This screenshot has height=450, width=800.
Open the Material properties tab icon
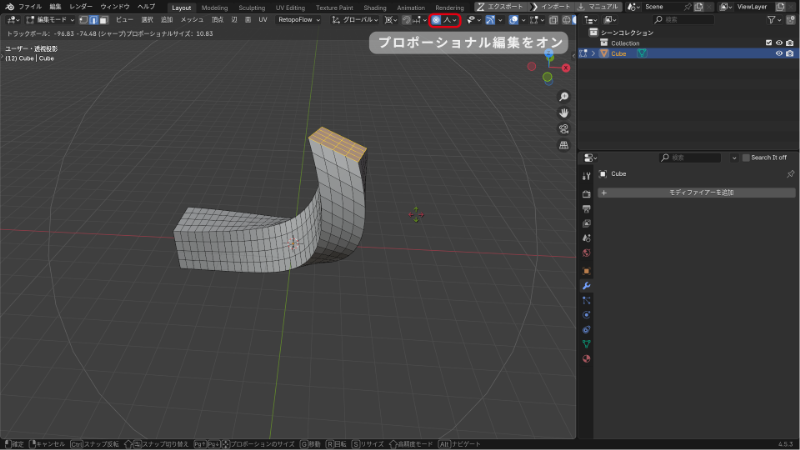point(586,358)
